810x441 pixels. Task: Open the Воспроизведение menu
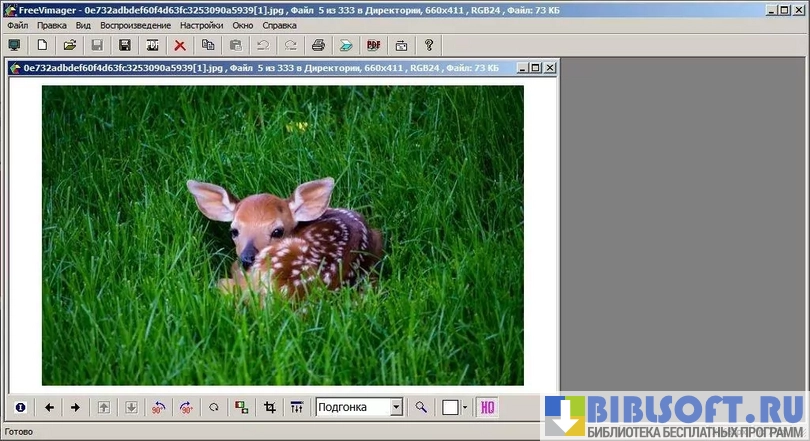135,25
